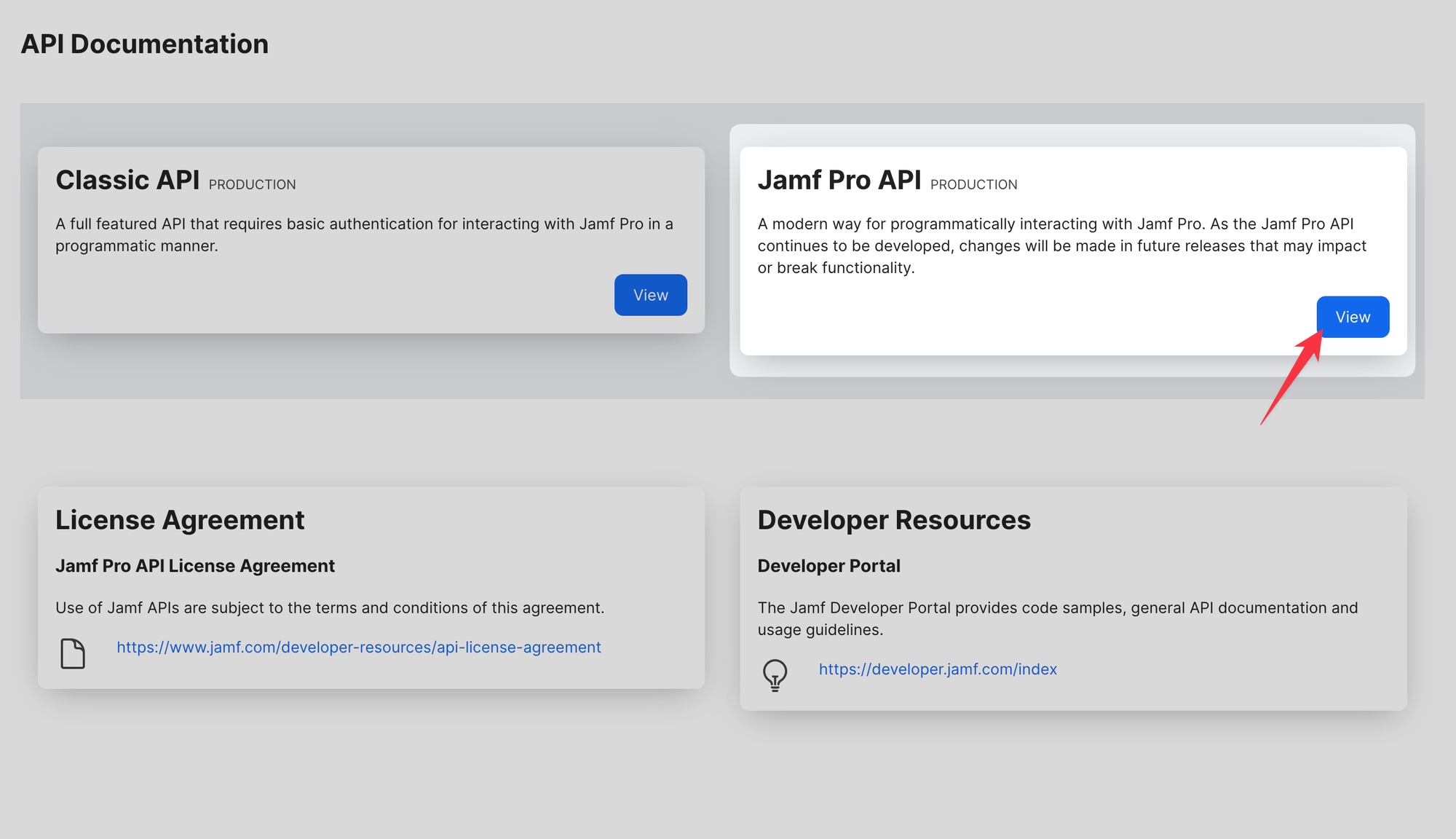Image resolution: width=1456 pixels, height=839 pixels.
Task: Open the api-license-agreement link
Action: click(359, 647)
